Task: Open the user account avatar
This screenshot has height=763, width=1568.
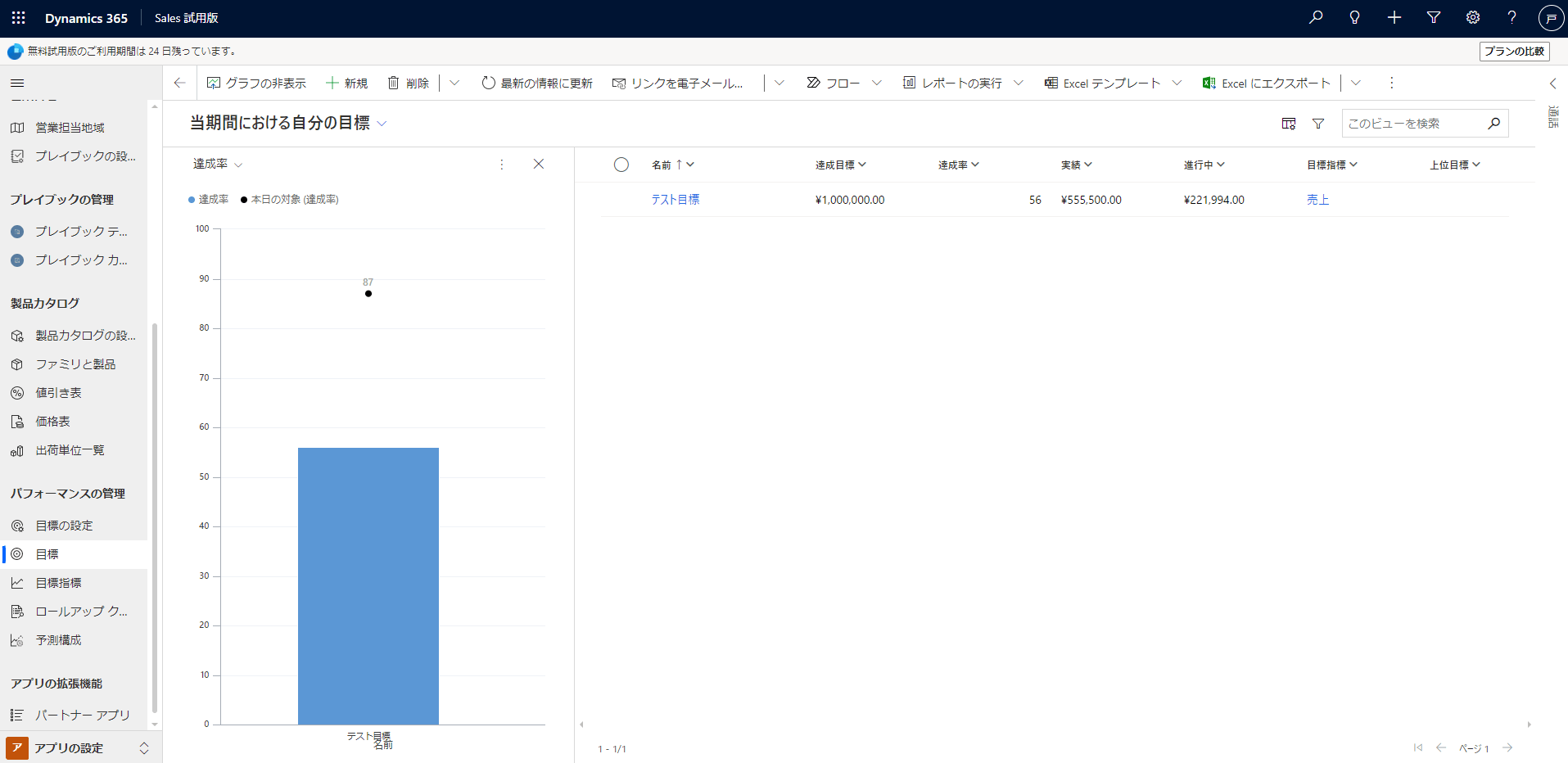Action: click(x=1551, y=17)
